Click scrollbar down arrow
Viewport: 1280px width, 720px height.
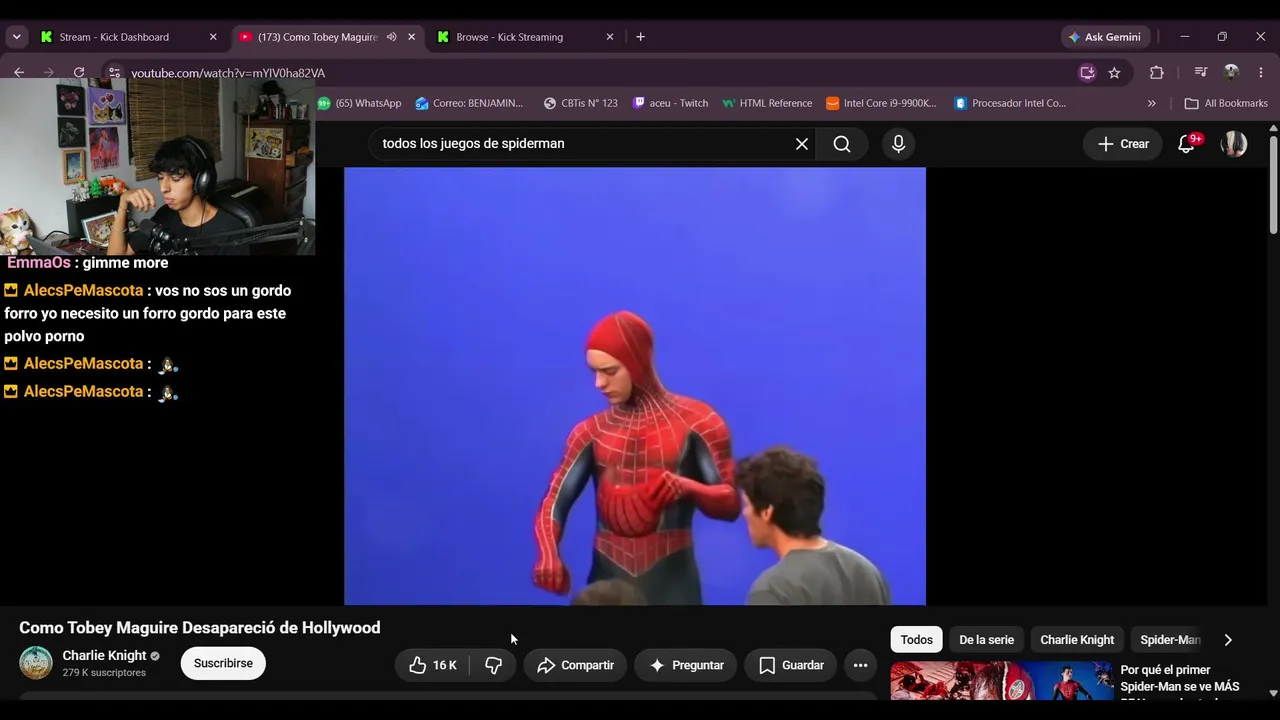click(1273, 693)
